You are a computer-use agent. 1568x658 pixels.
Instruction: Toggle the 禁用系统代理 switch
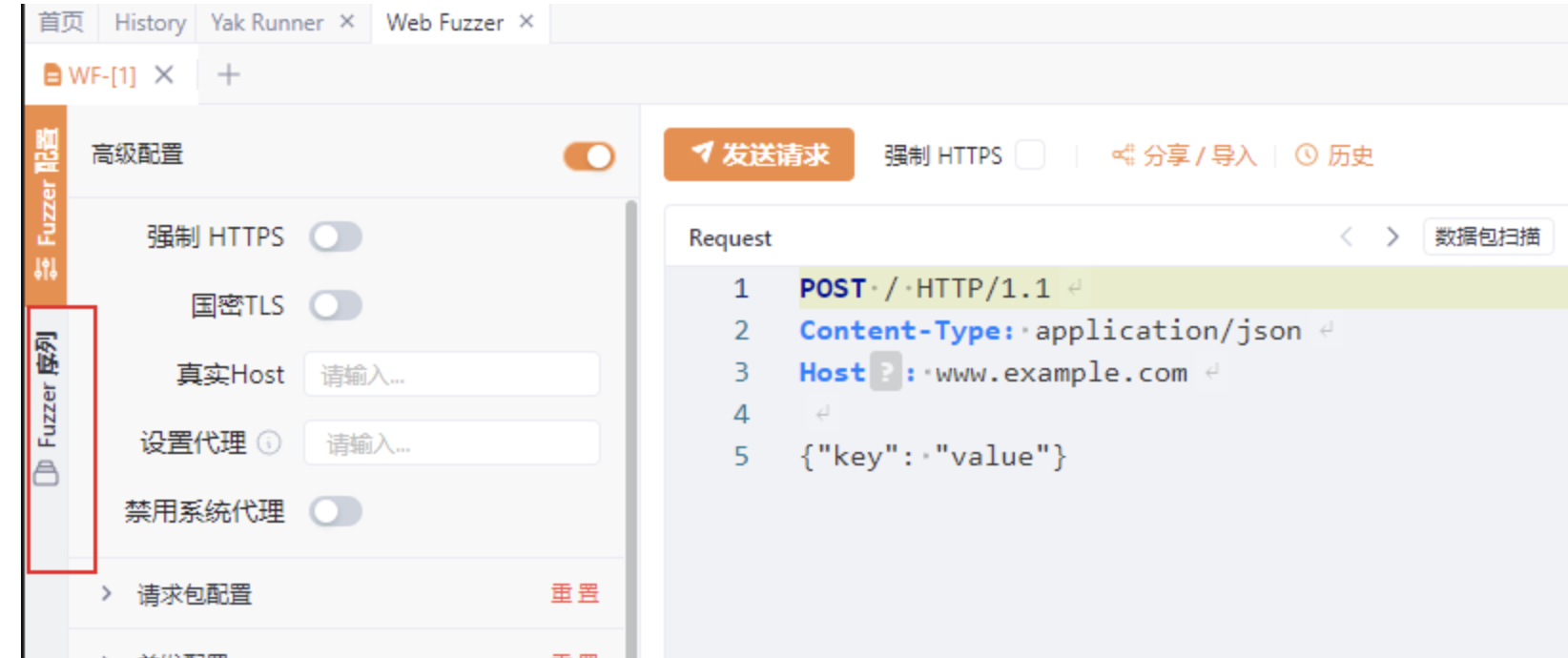[x=336, y=511]
